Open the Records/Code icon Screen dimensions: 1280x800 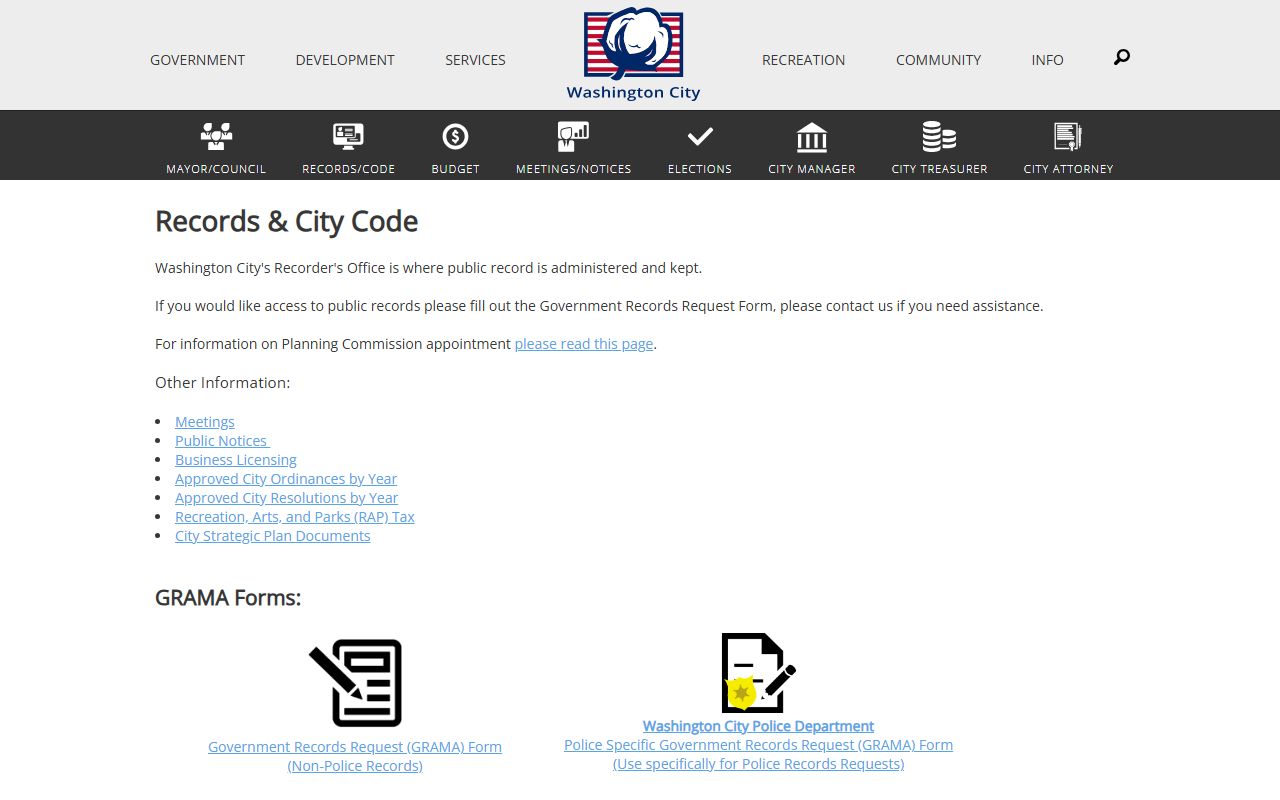coord(348,137)
